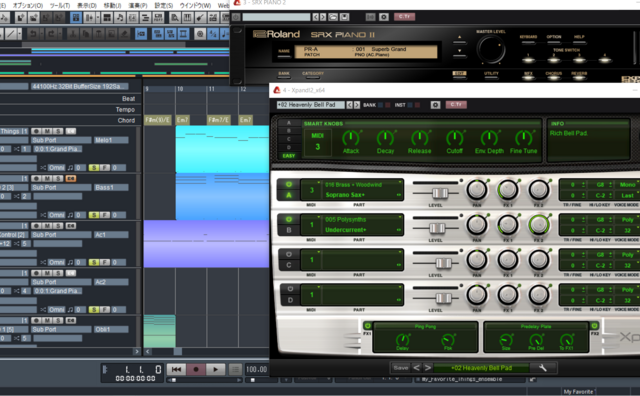Click the EC icon on the Bass1 track
The height and width of the screenshot is (396, 640).
click(x=71, y=178)
